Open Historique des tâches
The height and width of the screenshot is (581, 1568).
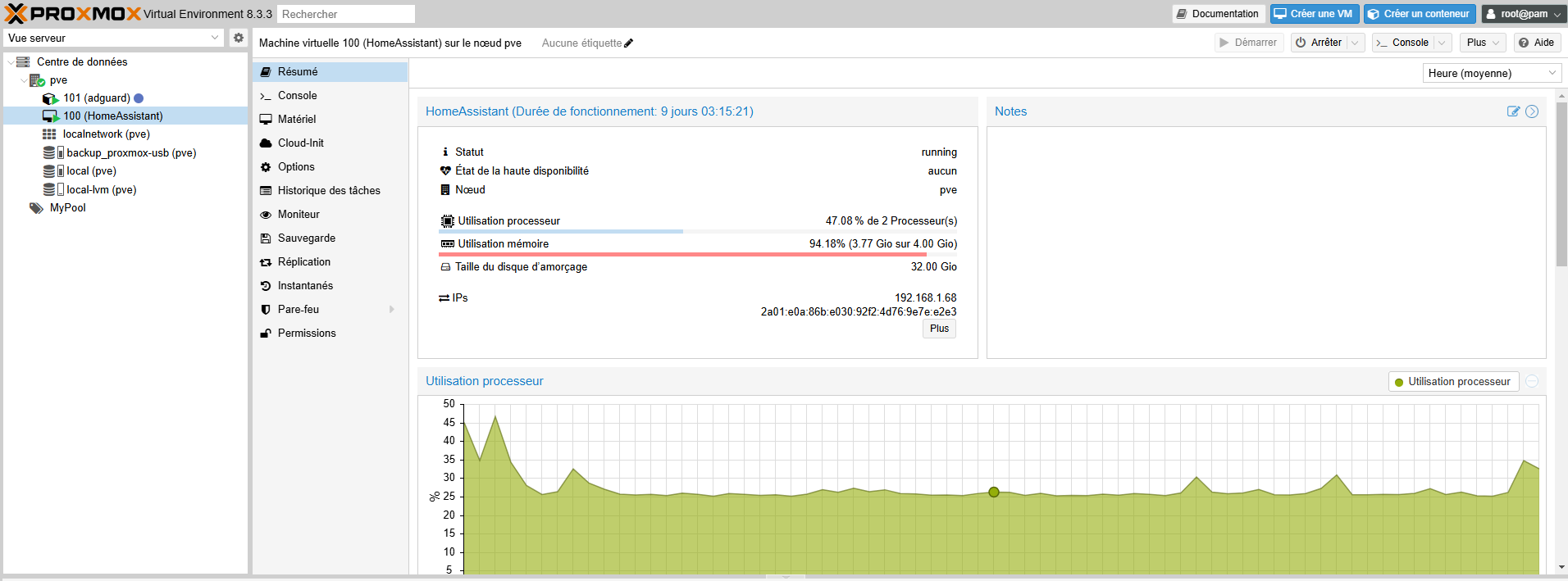point(330,191)
